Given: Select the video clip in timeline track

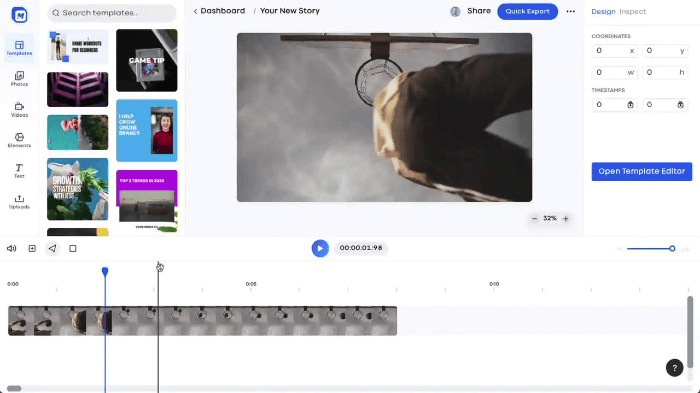Looking at the screenshot, I should 202,321.
